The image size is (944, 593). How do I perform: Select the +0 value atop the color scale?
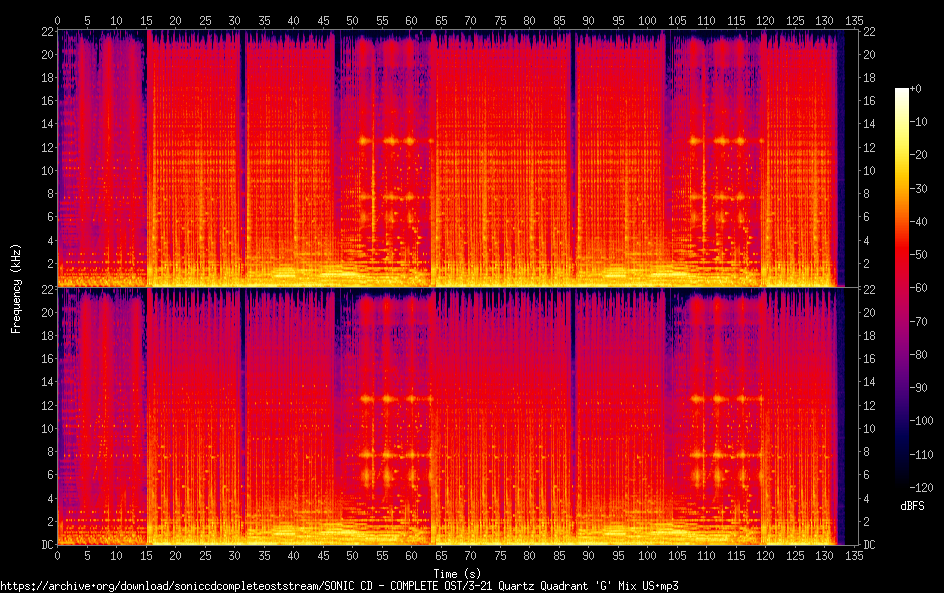(916, 89)
